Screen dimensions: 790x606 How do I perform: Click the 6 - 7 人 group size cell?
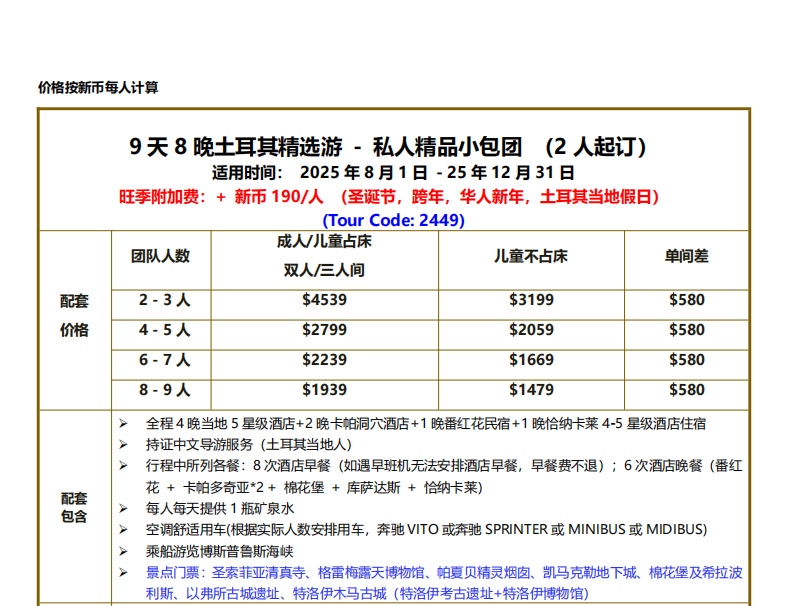point(161,360)
